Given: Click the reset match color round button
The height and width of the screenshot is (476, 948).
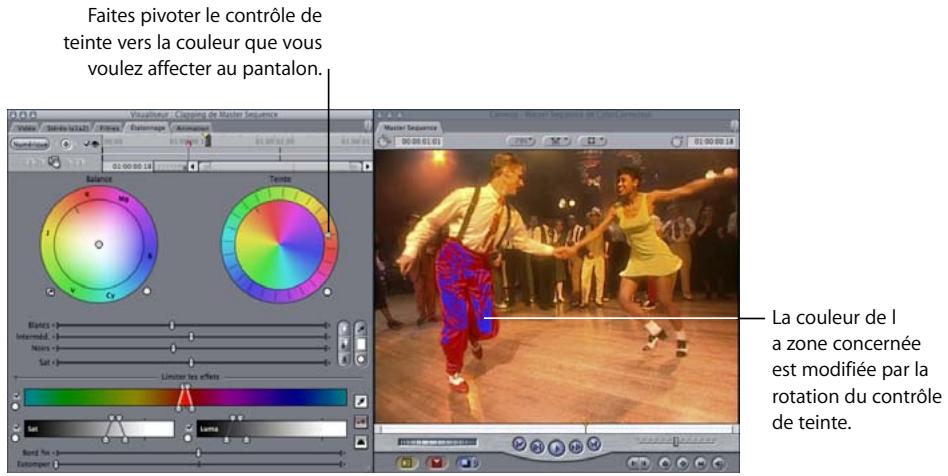Looking at the screenshot, I should (x=360, y=359).
